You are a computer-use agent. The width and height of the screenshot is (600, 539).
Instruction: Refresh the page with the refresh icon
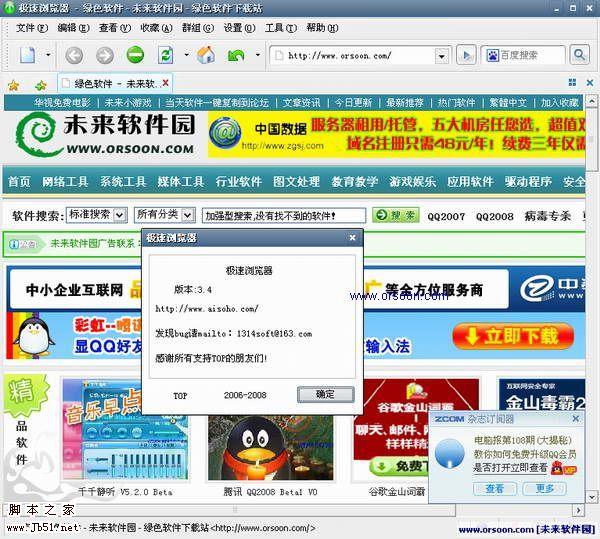tap(166, 55)
